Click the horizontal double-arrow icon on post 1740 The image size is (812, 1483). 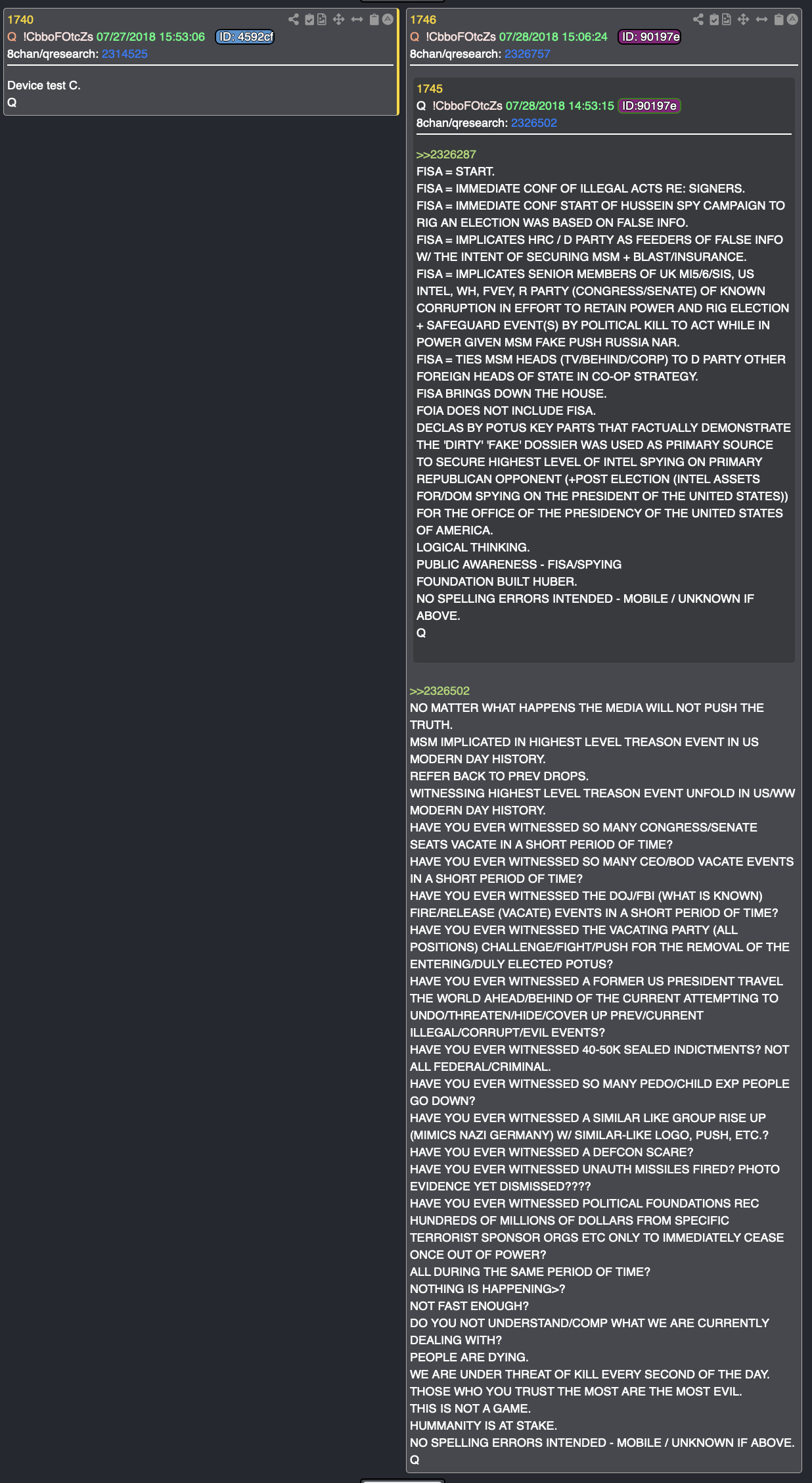click(357, 20)
